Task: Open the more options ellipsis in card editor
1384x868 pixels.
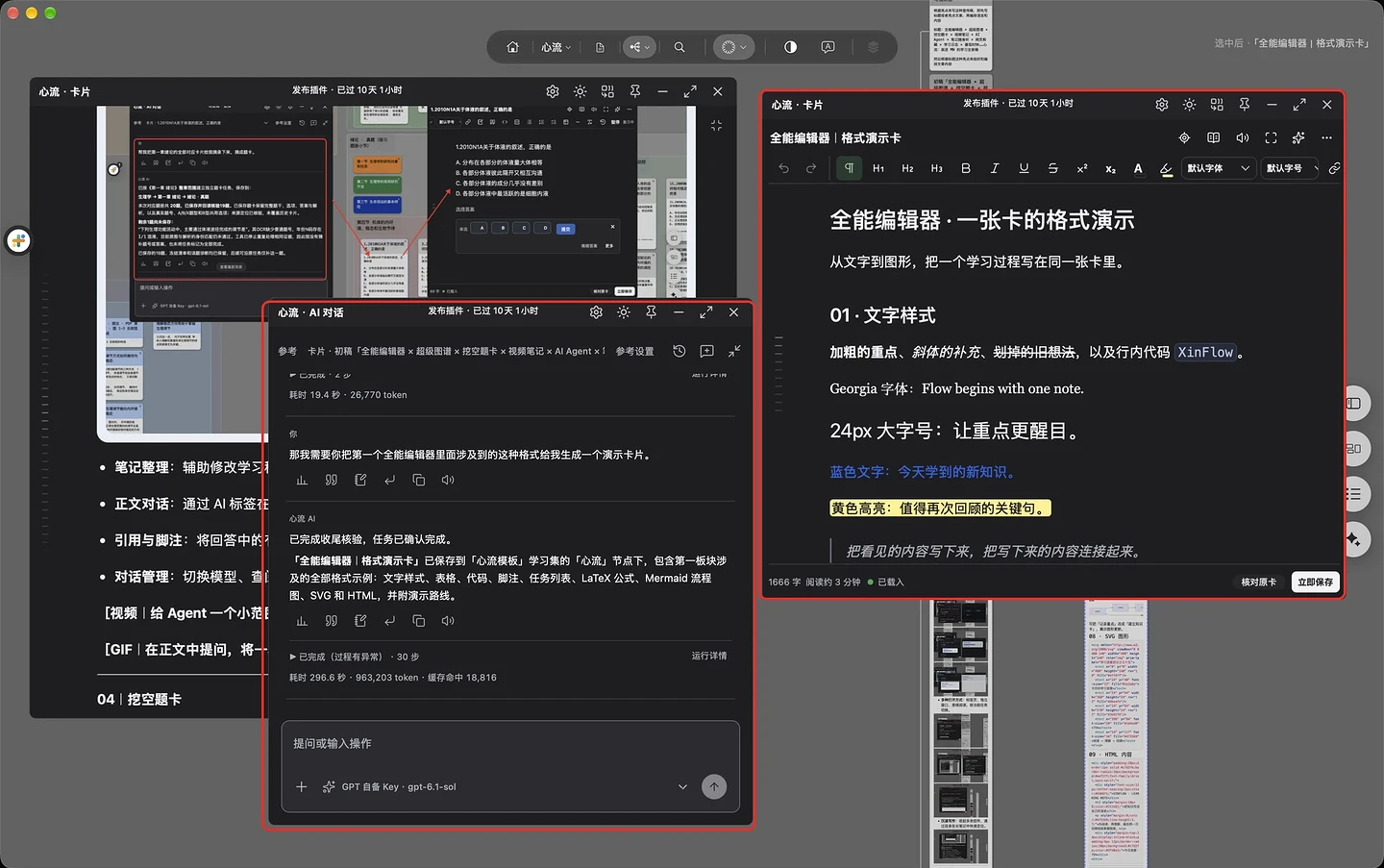Action: [1327, 137]
